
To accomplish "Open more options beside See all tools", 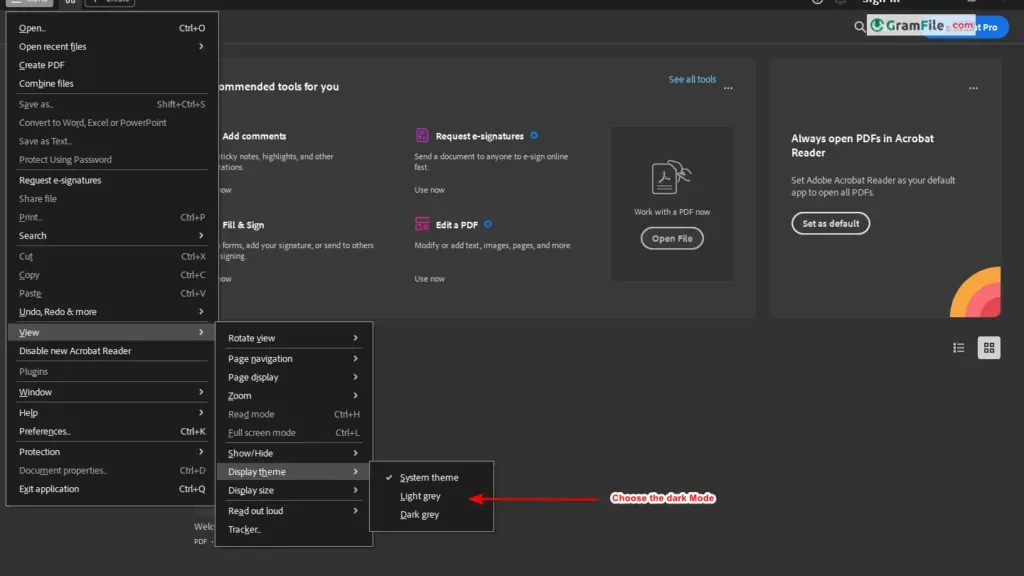I will click(x=728, y=88).
